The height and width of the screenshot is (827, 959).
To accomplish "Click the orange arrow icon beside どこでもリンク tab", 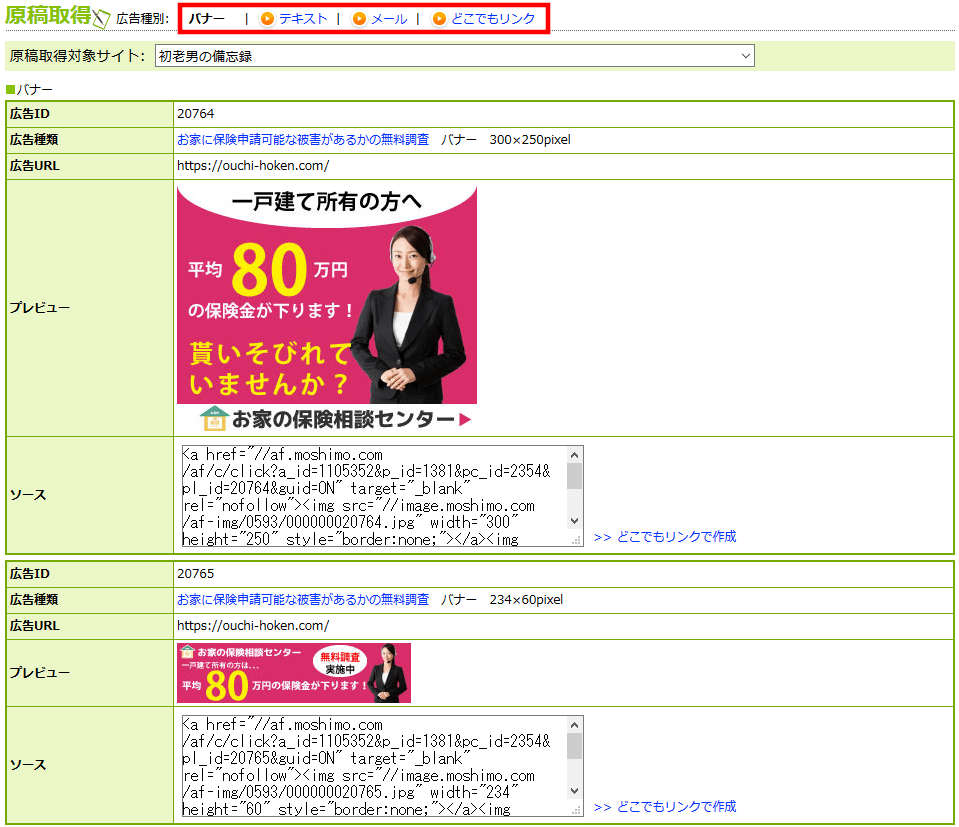I will (x=439, y=19).
